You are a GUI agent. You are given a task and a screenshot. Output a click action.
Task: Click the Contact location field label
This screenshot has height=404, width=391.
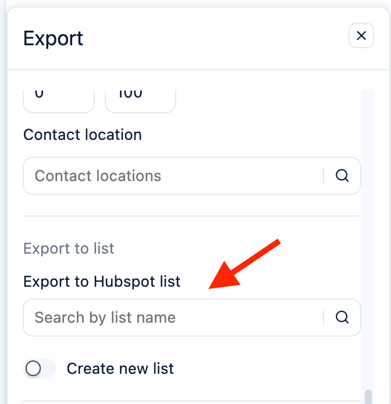pyautogui.click(x=82, y=135)
